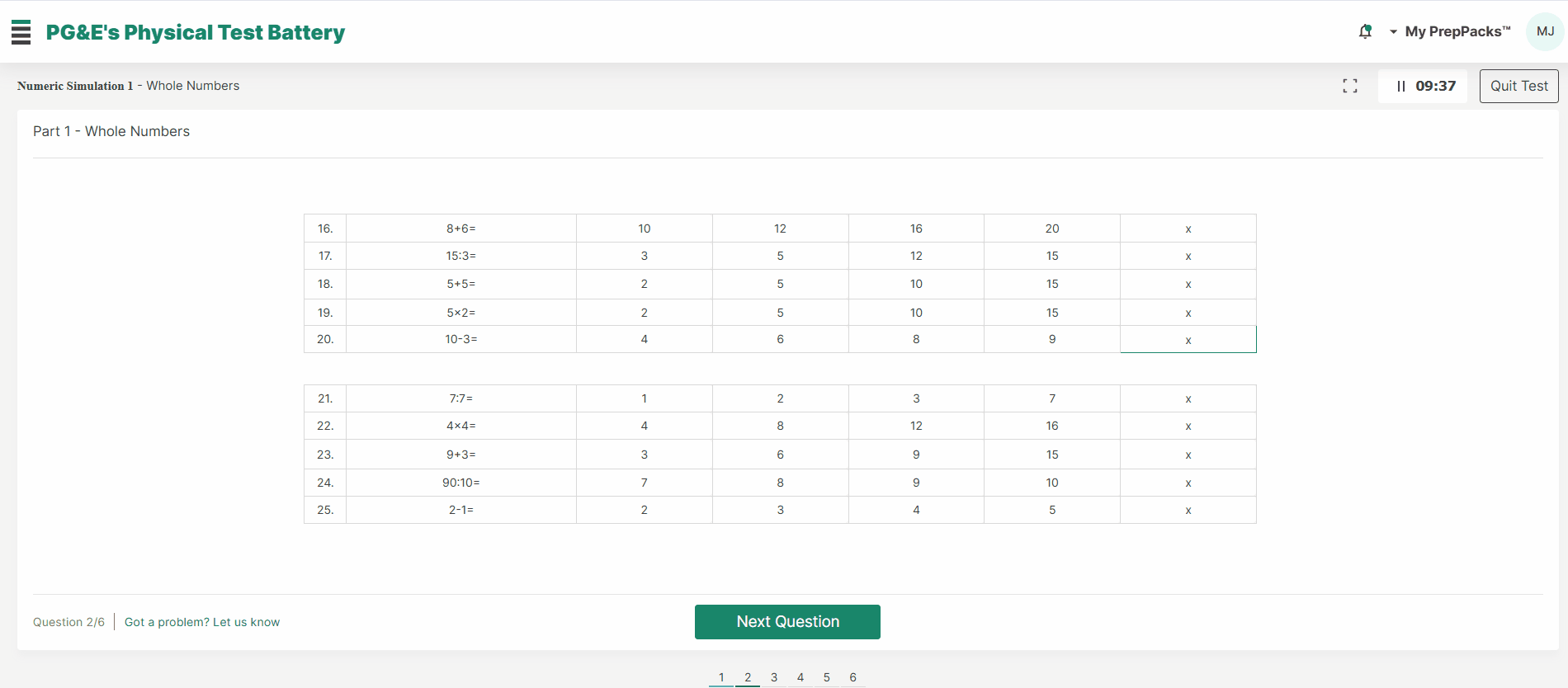
Task: Go to question page 6
Action: click(853, 677)
